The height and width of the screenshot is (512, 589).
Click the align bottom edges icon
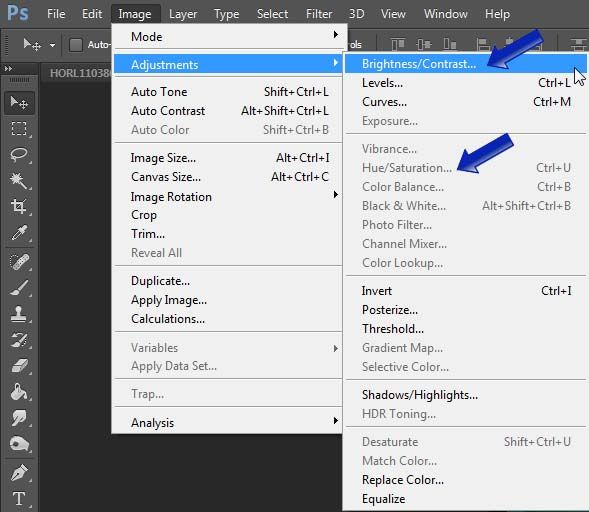coord(450,44)
